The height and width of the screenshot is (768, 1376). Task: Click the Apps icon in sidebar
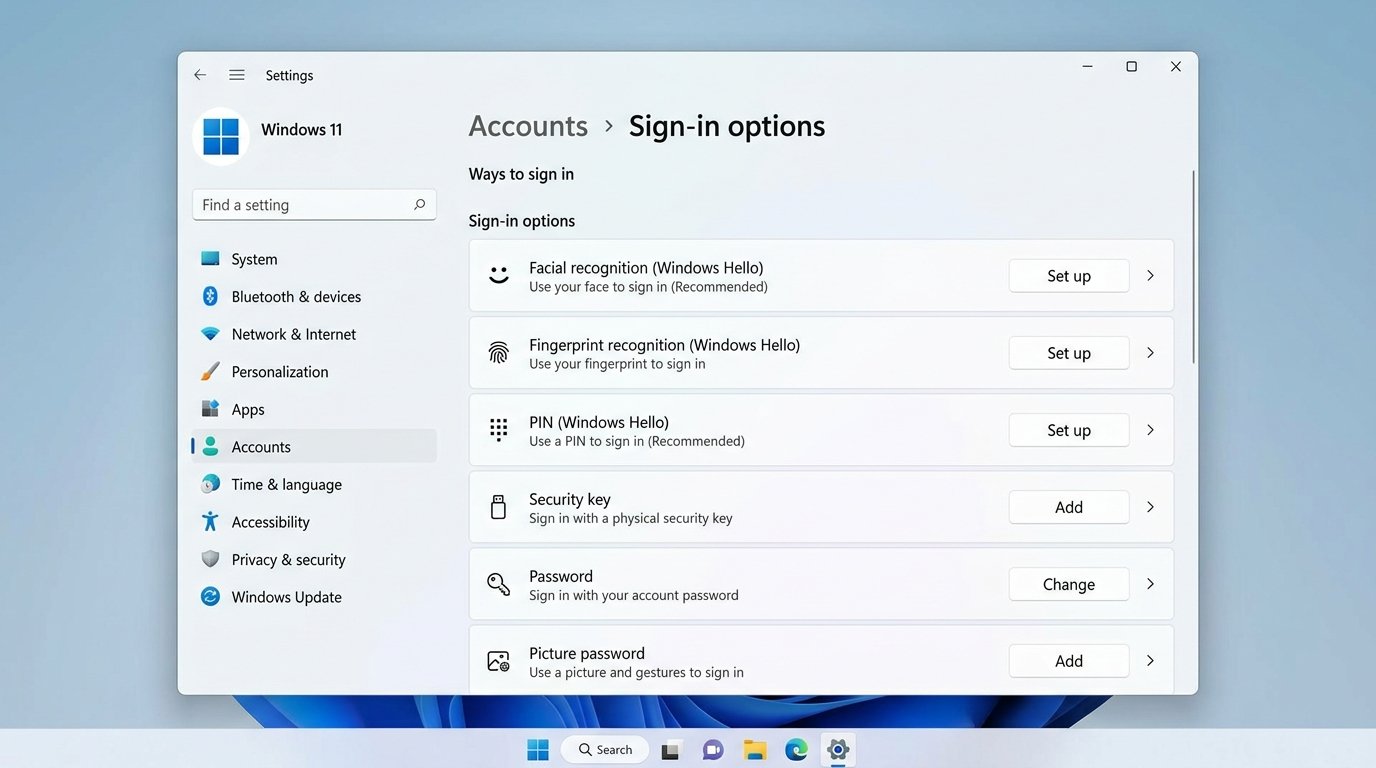[210, 409]
